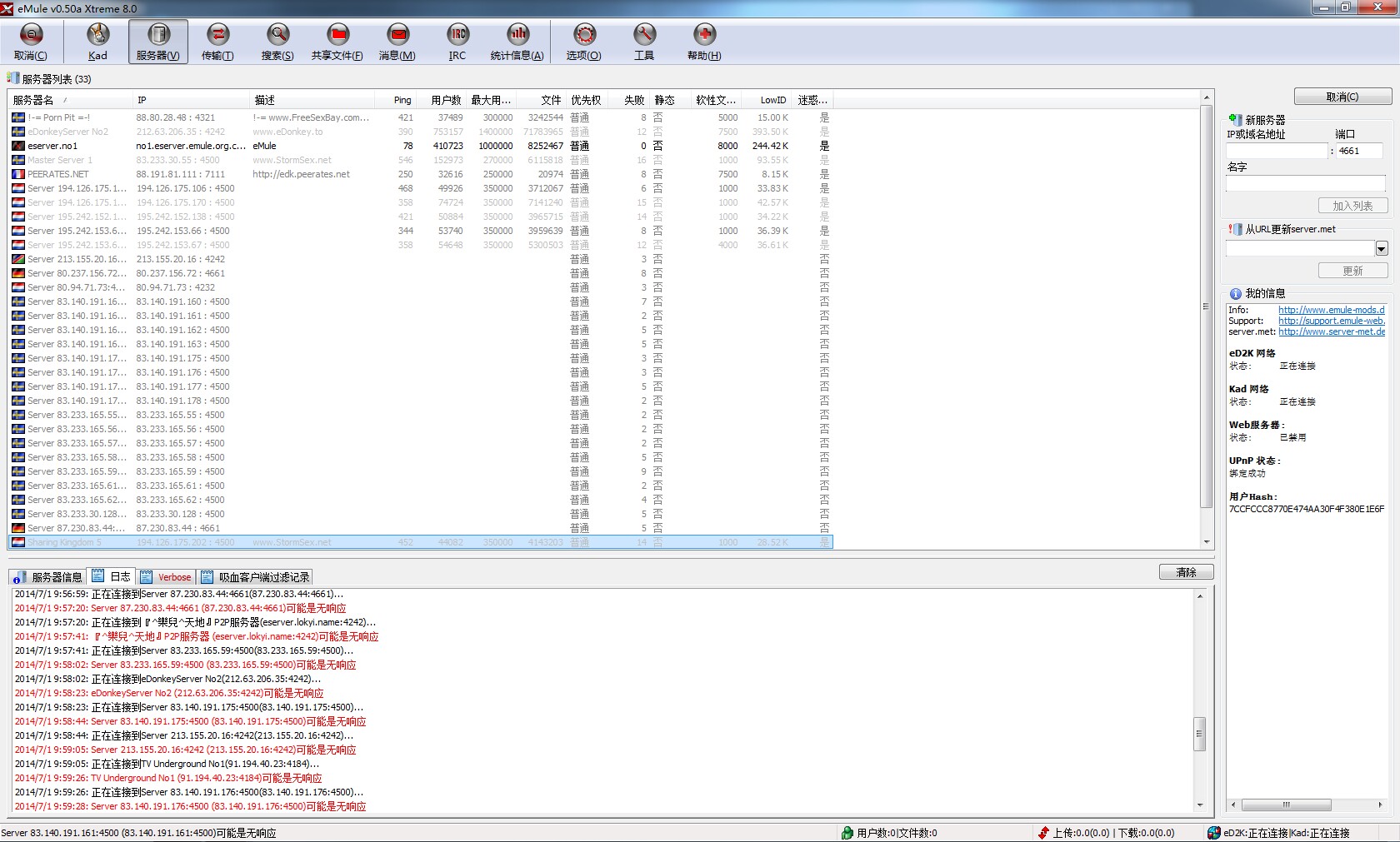Open the Kad network window

tap(97, 42)
